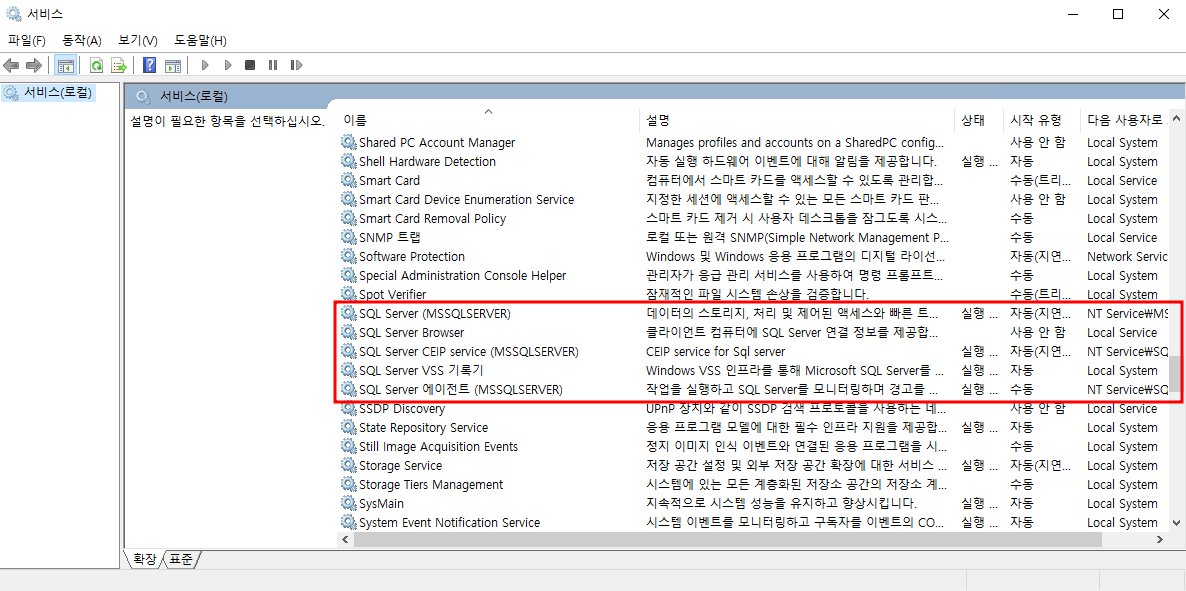
Task: Toggle the show/hide console tree icon
Action: pyautogui.click(x=65, y=65)
